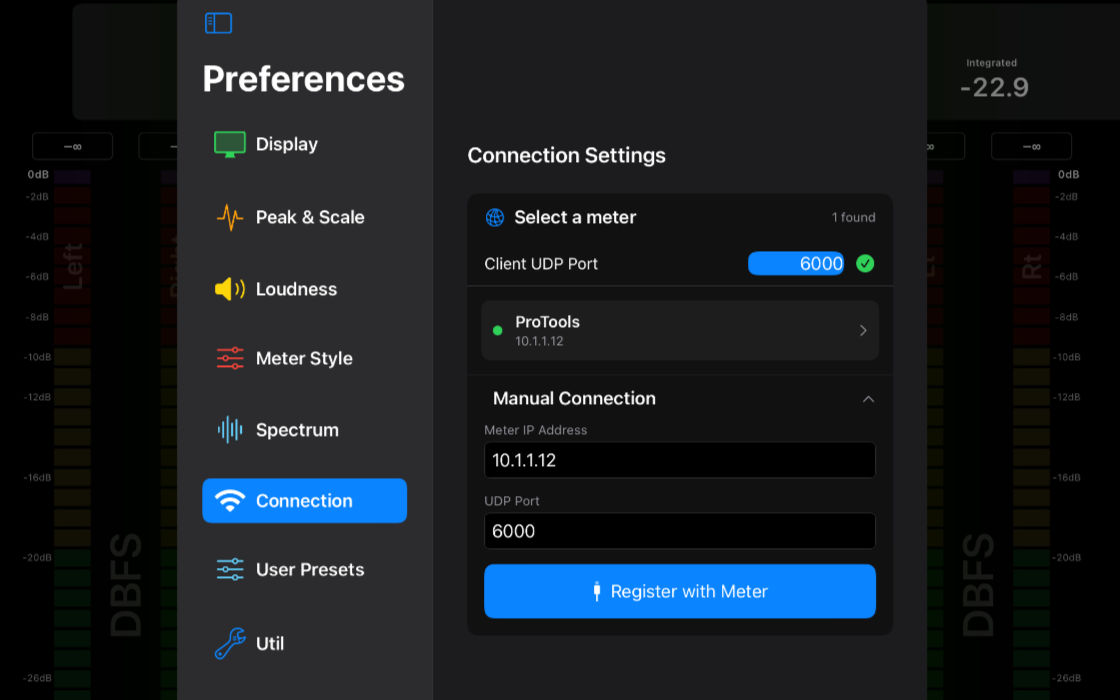
Task: Click inside the Meter IP Address field
Action: pyautogui.click(x=680, y=460)
